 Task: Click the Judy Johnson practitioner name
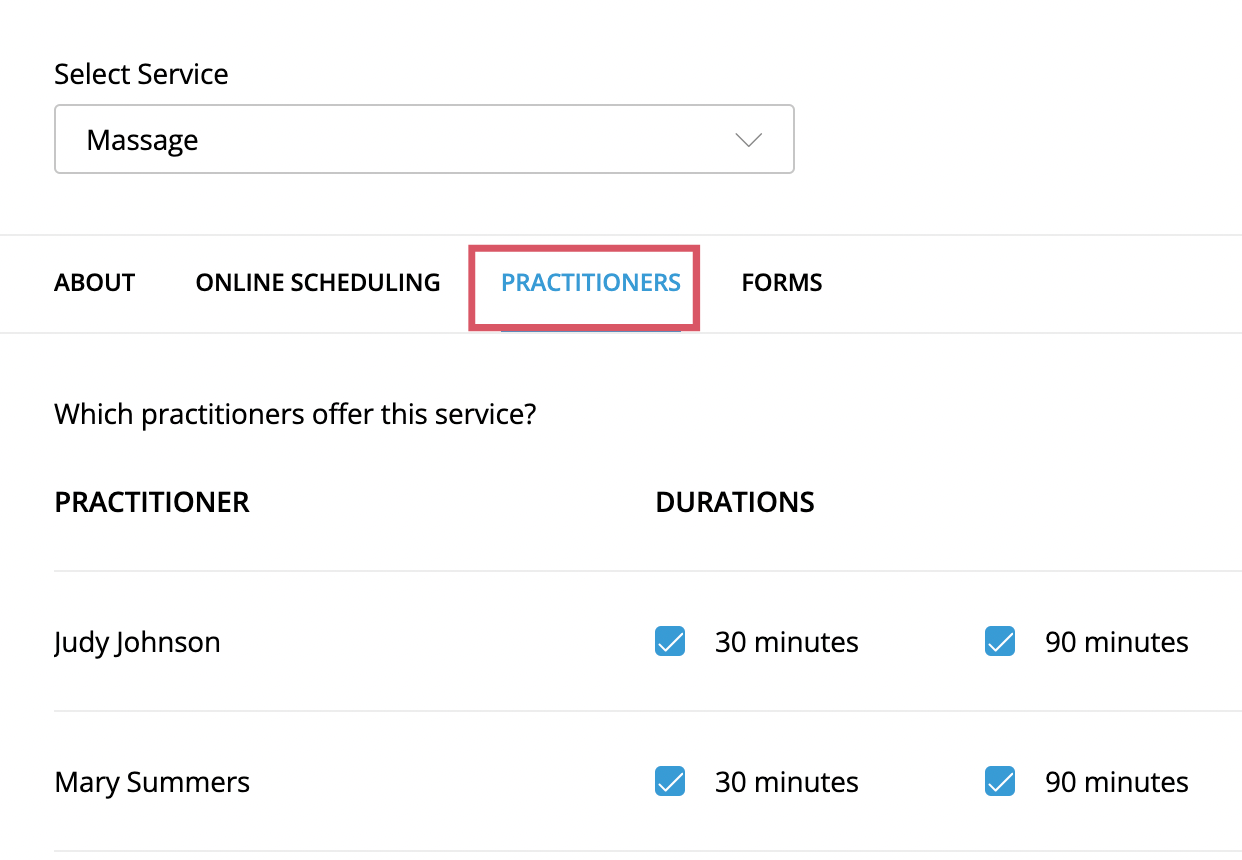(138, 642)
